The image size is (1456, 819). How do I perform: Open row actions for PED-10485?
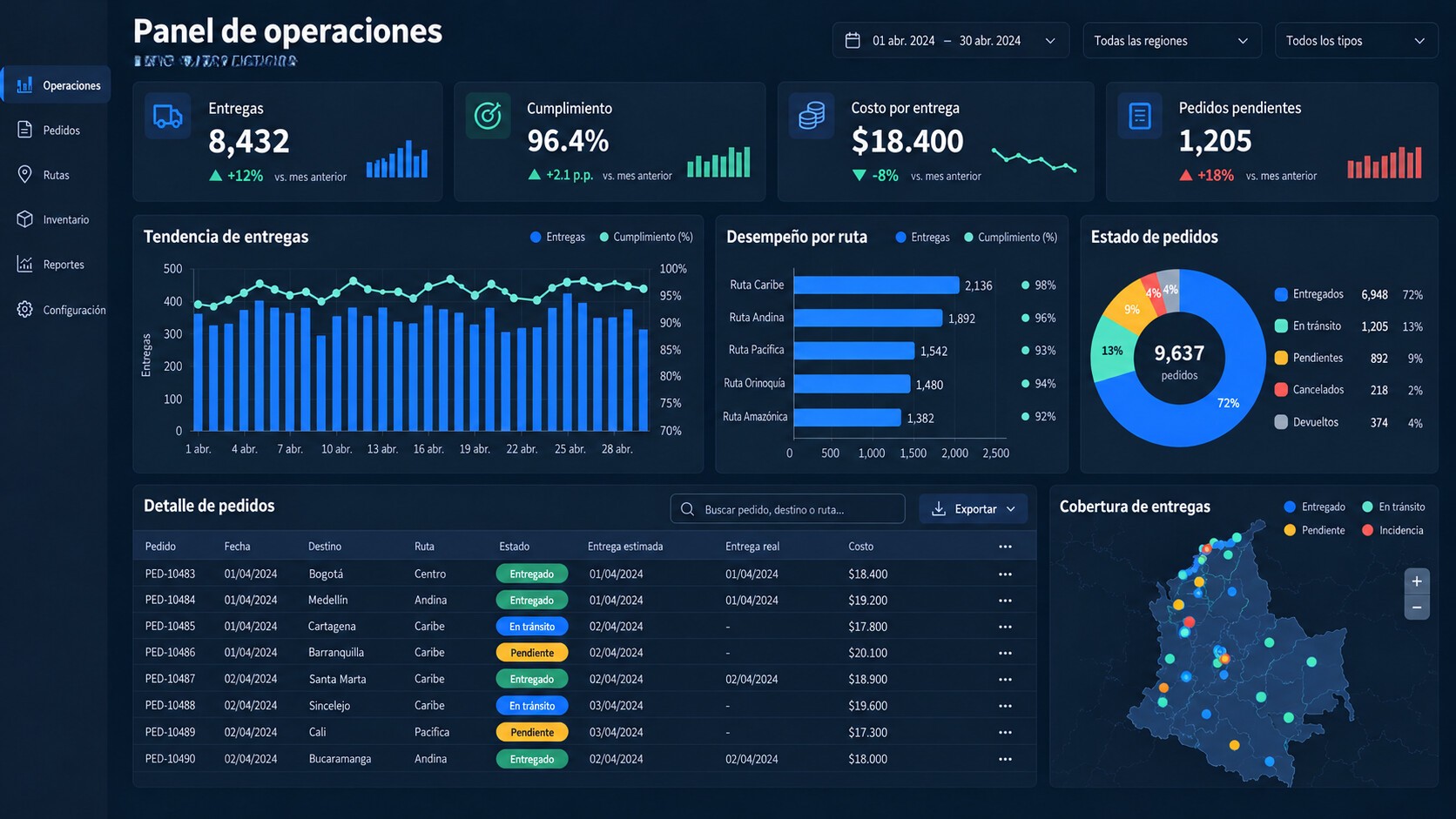point(1005,627)
